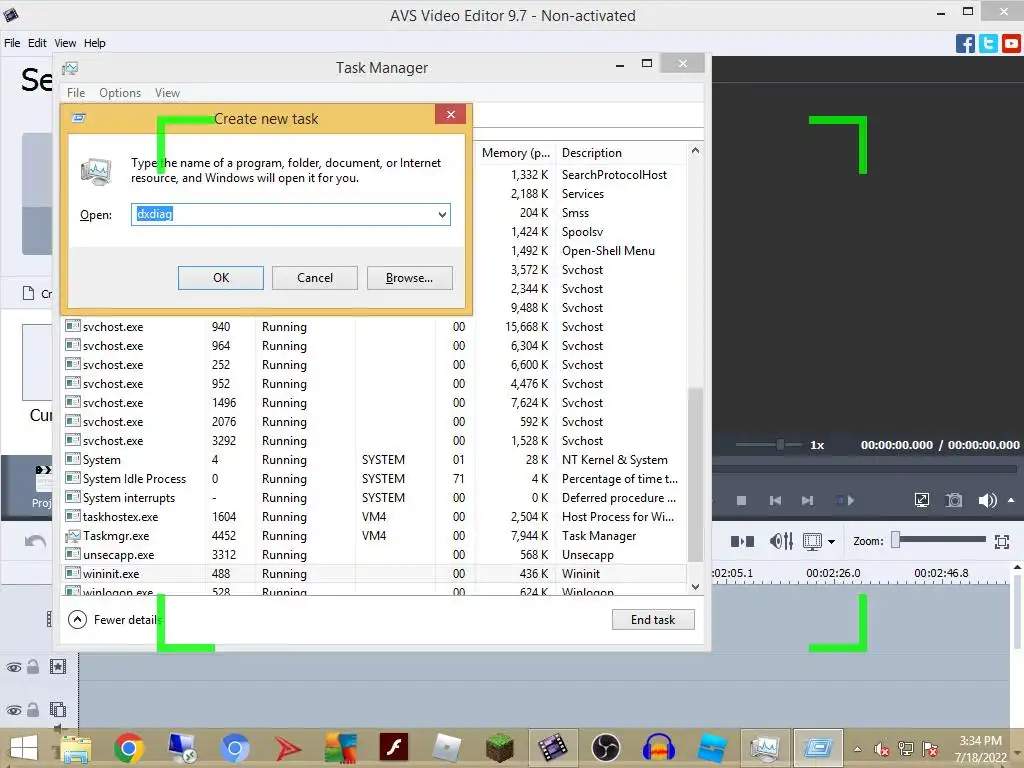1024x768 pixels.
Task: Click the next scene playback icon
Action: click(845, 500)
